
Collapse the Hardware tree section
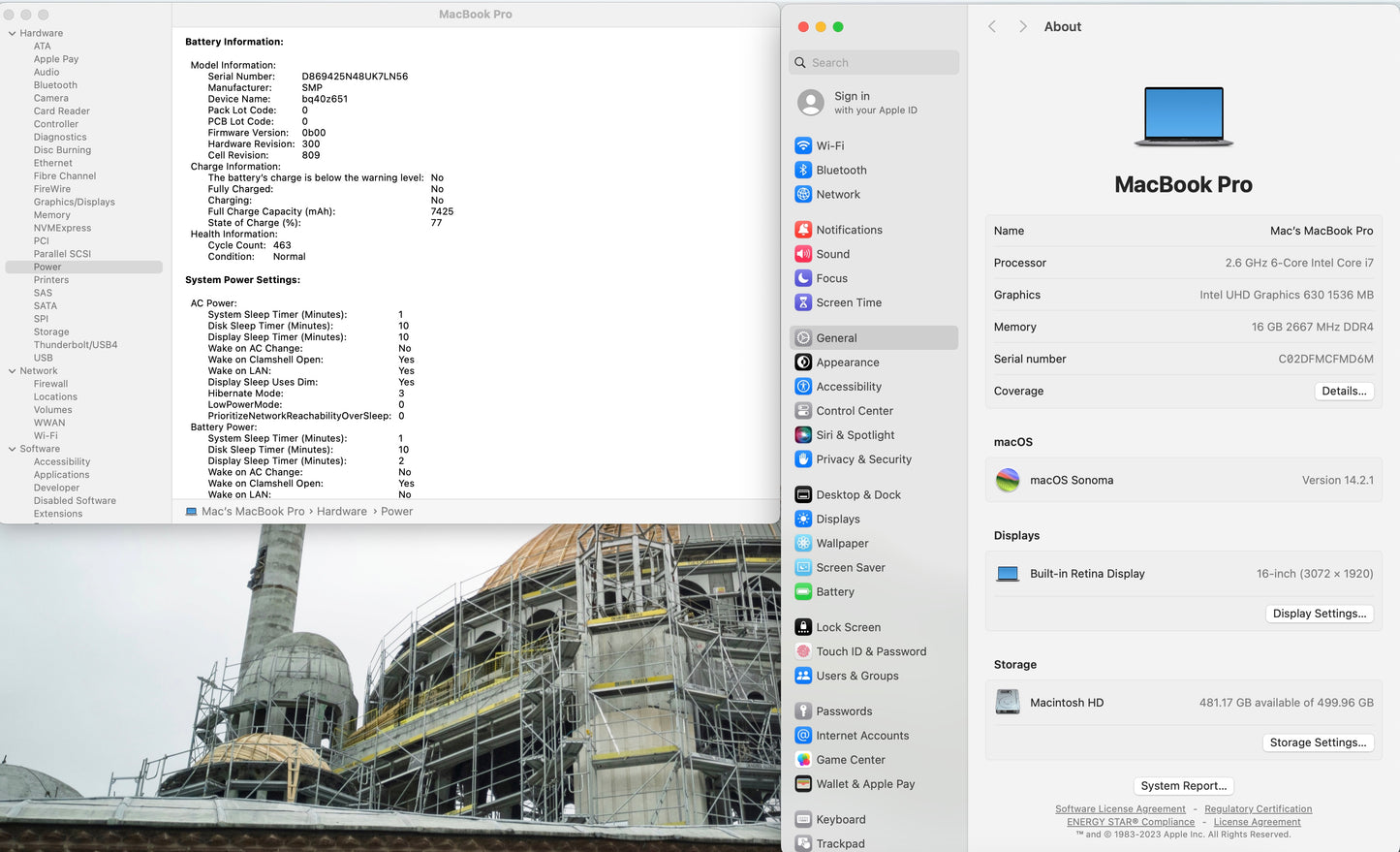click(x=12, y=33)
